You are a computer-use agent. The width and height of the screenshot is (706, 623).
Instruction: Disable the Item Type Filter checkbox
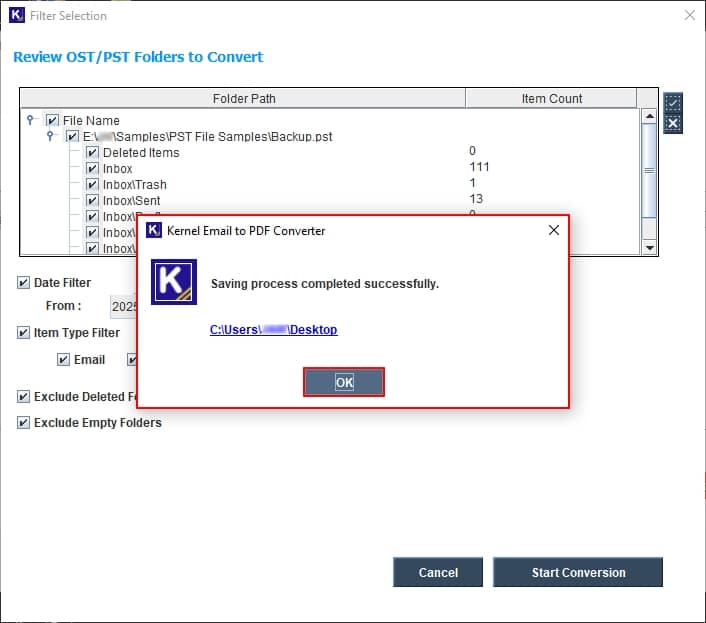23,332
